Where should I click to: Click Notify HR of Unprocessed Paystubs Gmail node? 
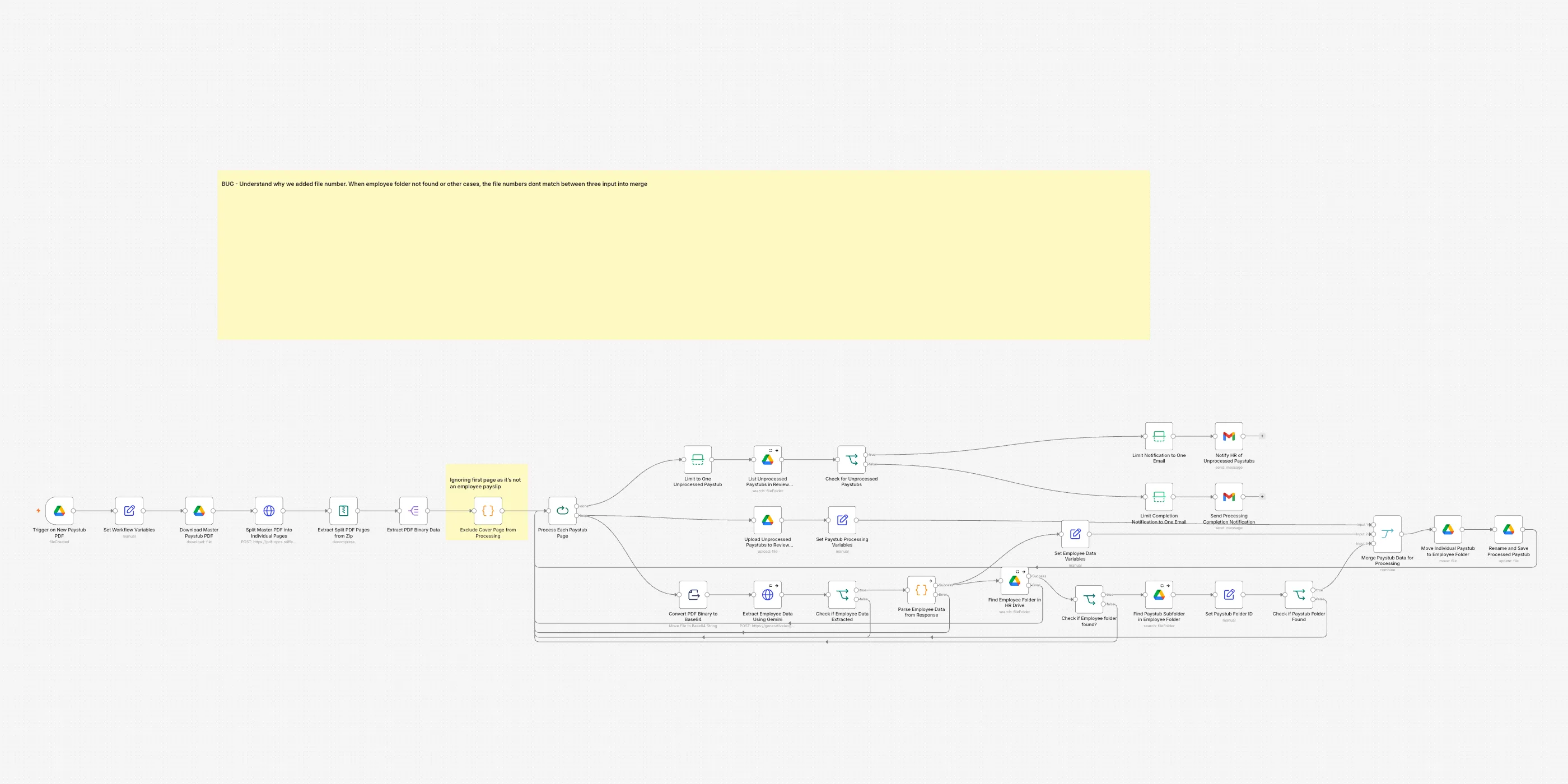tap(1229, 436)
